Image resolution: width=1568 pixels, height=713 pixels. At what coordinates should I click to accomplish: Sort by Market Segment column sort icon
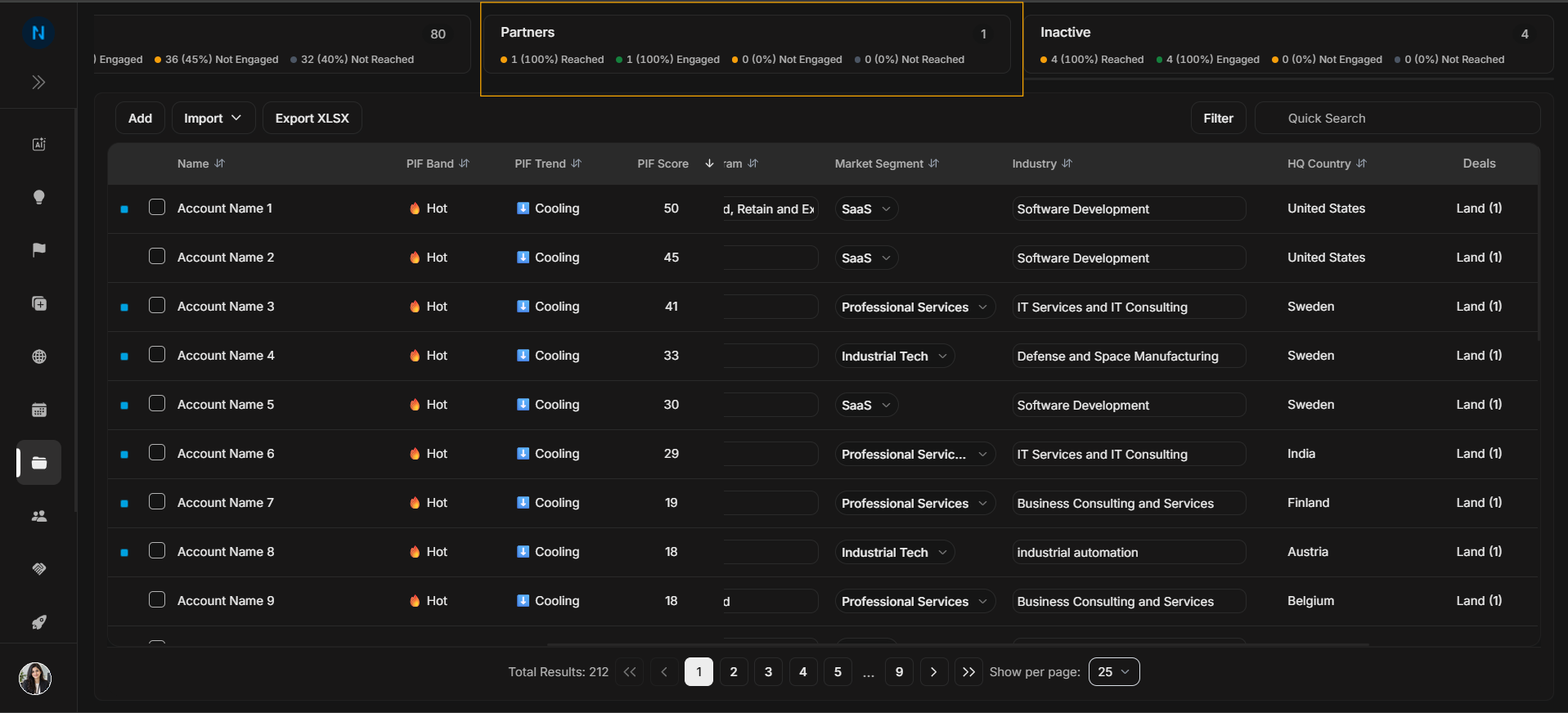pyautogui.click(x=934, y=164)
